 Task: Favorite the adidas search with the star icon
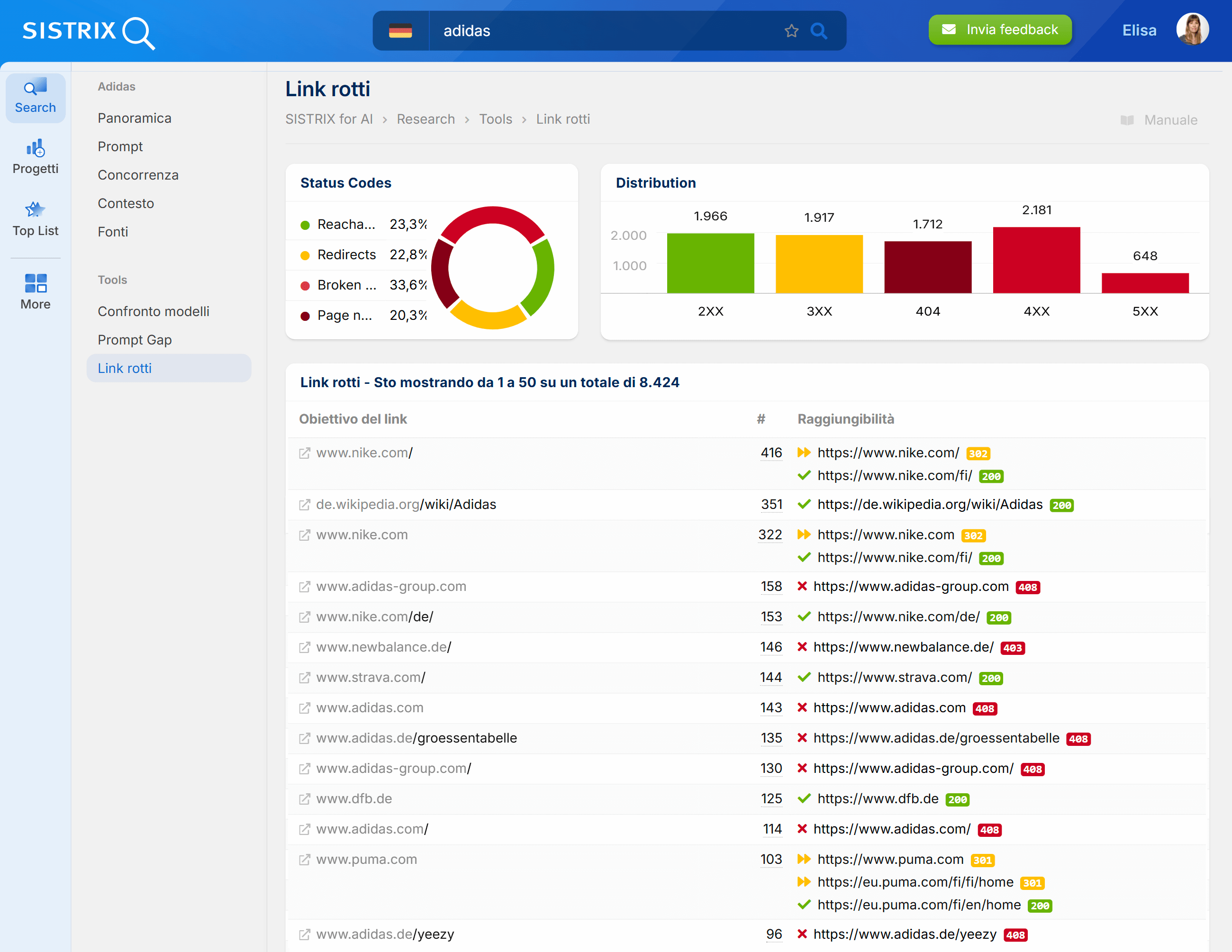[x=792, y=31]
